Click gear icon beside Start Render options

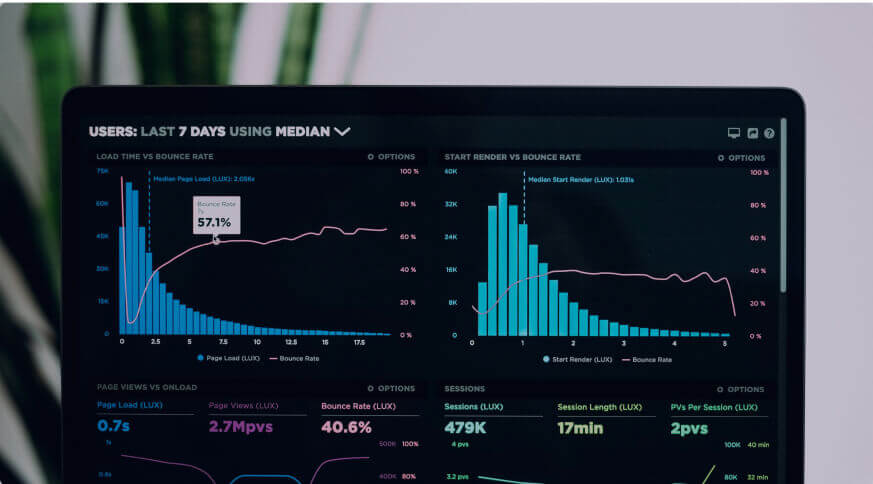(x=721, y=158)
